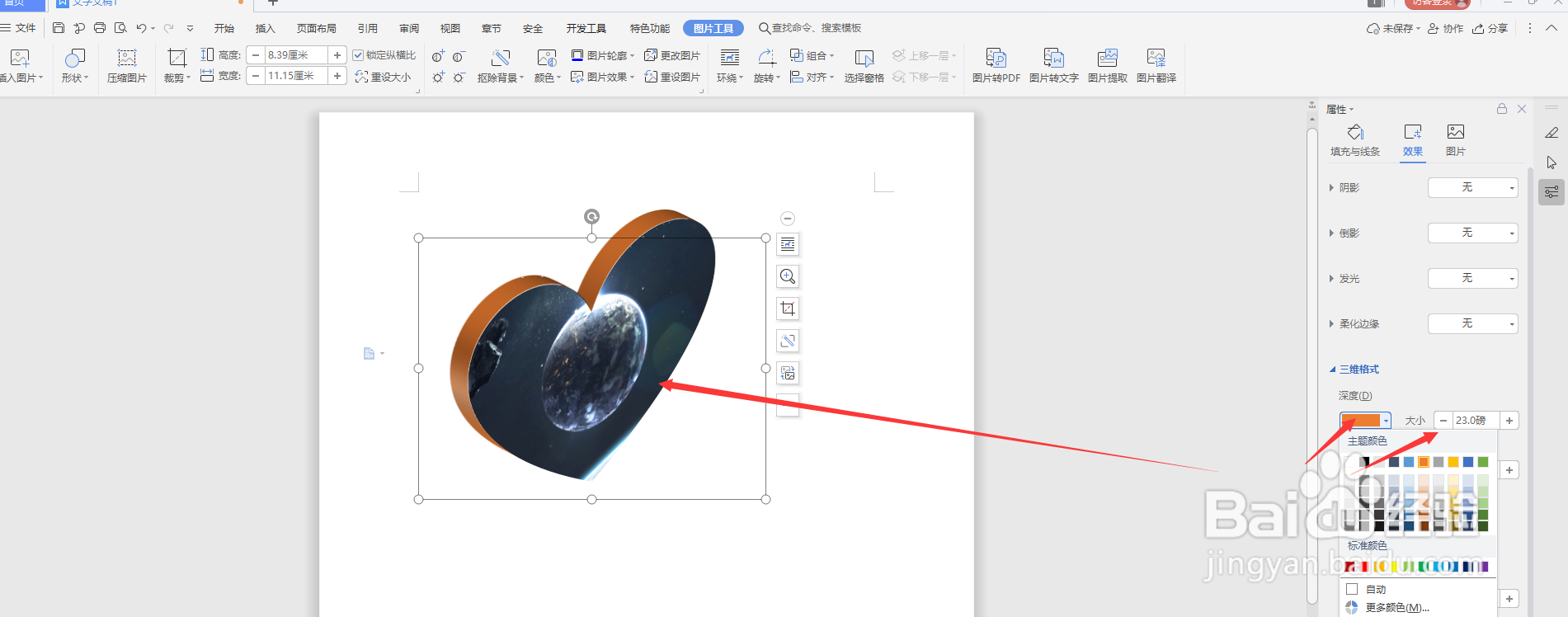Viewport: 1568px width, 617px height.
Task: Click Change Picture (更改图片) button
Action: (672, 55)
